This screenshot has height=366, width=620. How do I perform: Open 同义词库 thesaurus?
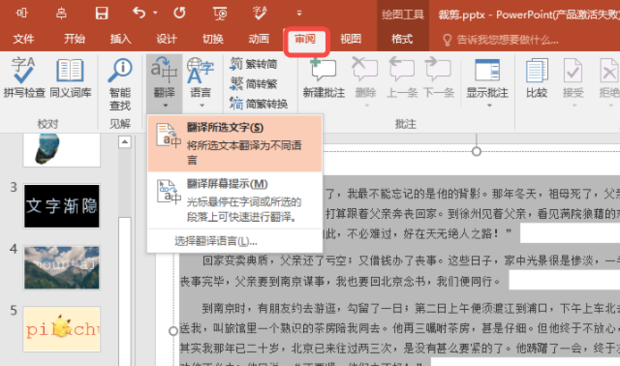[x=70, y=77]
